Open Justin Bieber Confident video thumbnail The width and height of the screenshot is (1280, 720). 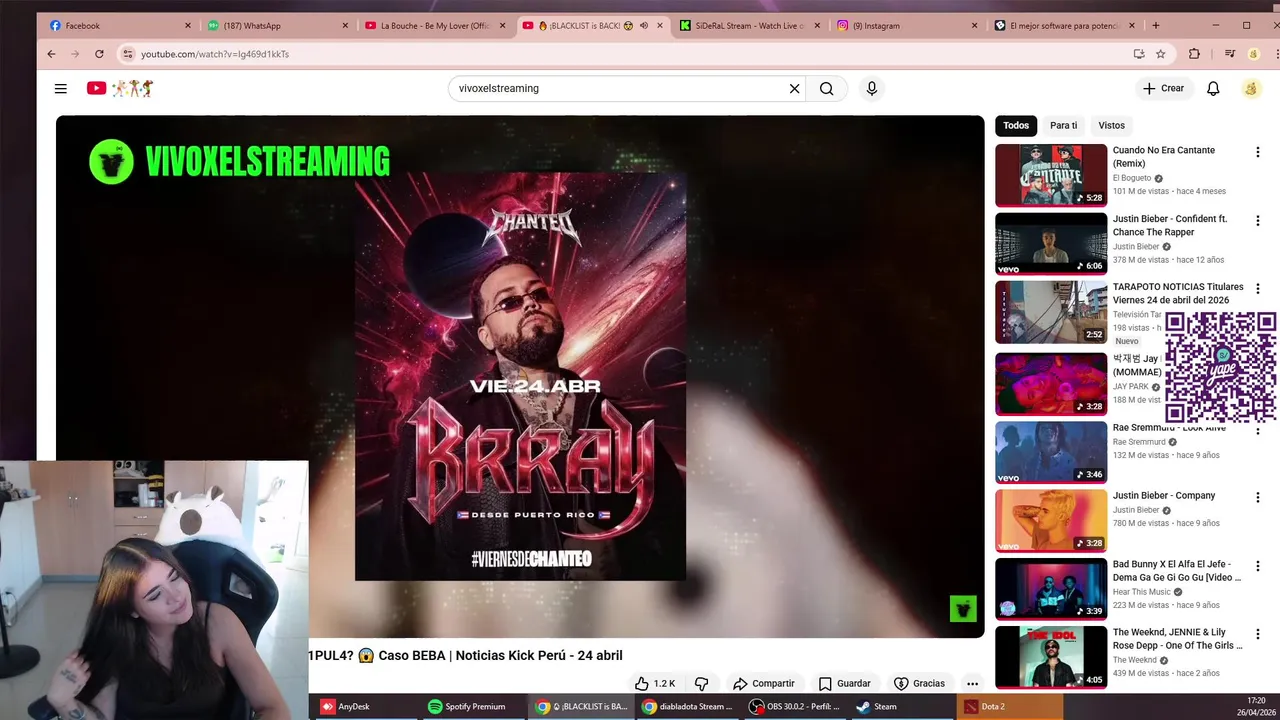point(1051,243)
